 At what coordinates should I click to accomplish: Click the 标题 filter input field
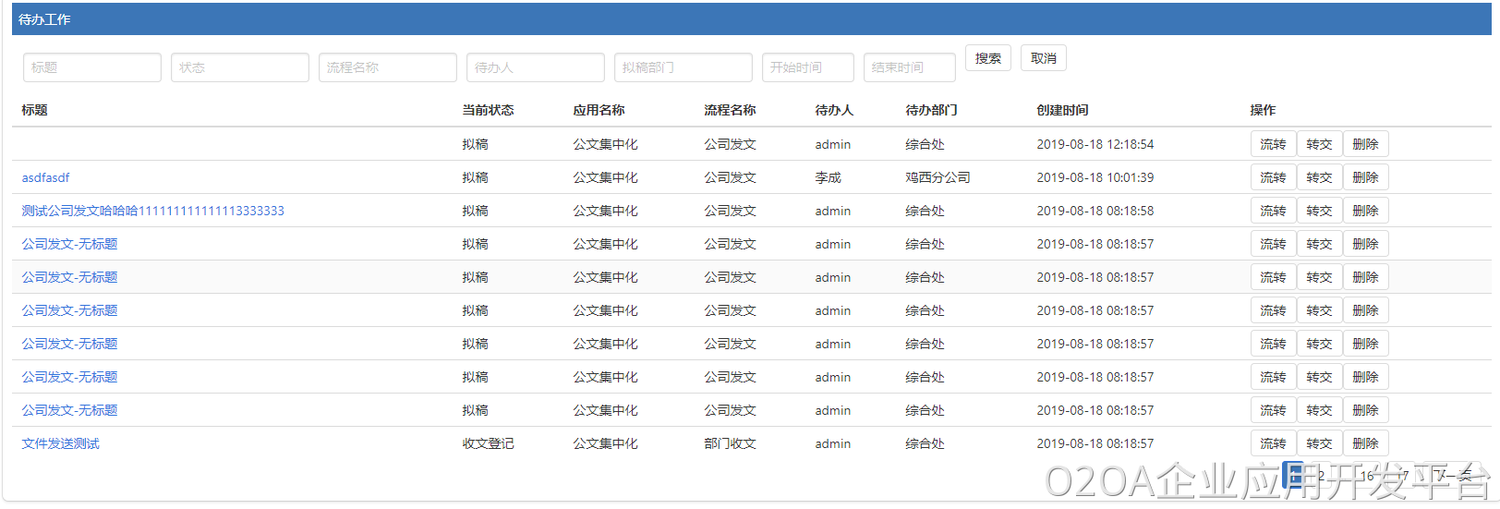[x=92, y=68]
